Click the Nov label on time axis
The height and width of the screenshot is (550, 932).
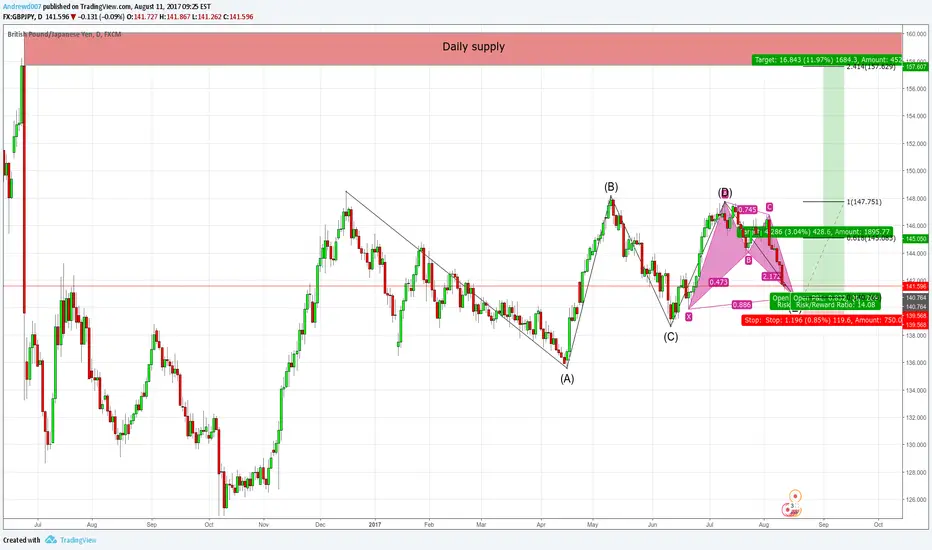pyautogui.click(x=264, y=524)
